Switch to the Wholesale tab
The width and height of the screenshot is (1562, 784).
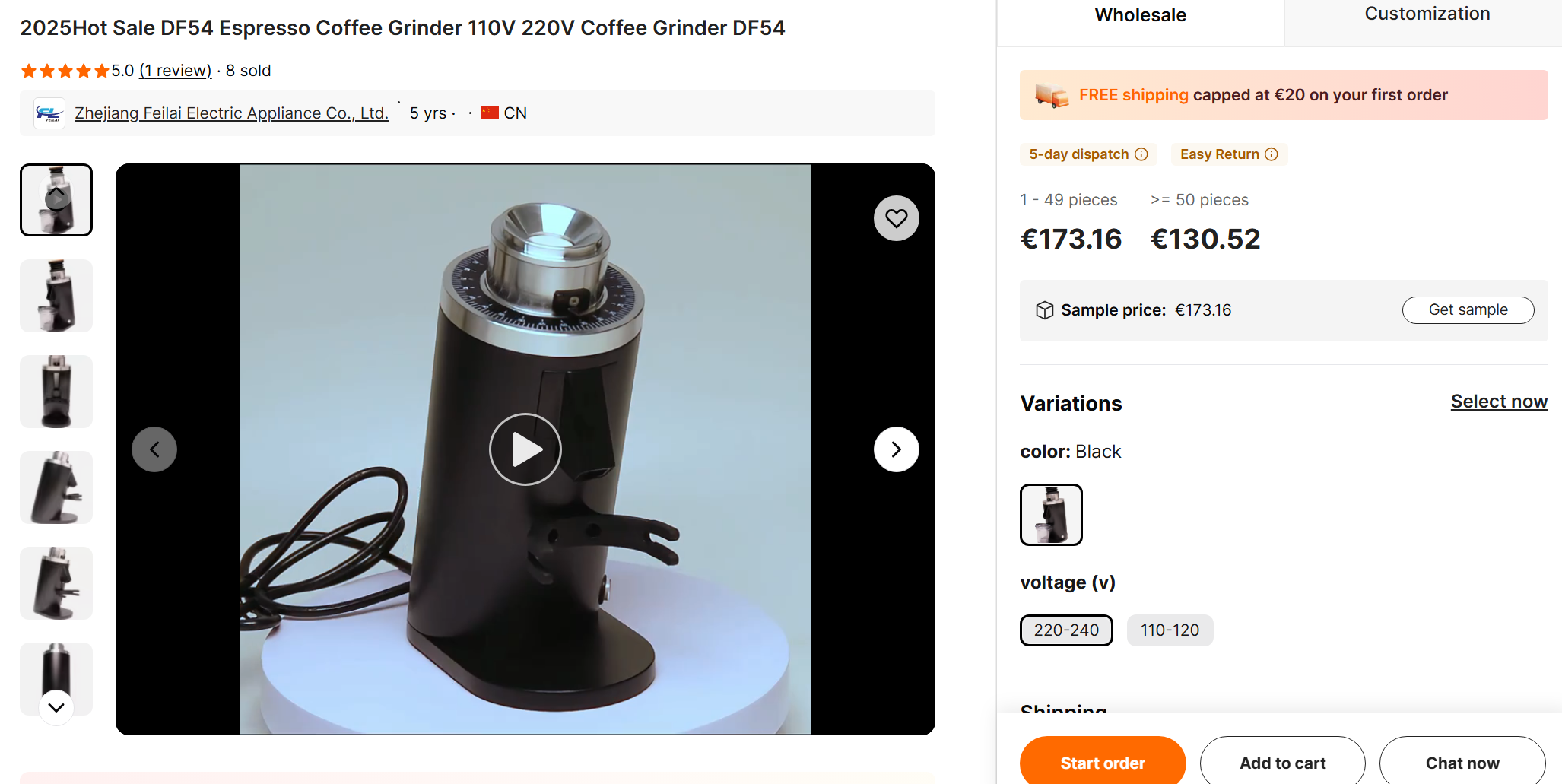pos(1140,16)
